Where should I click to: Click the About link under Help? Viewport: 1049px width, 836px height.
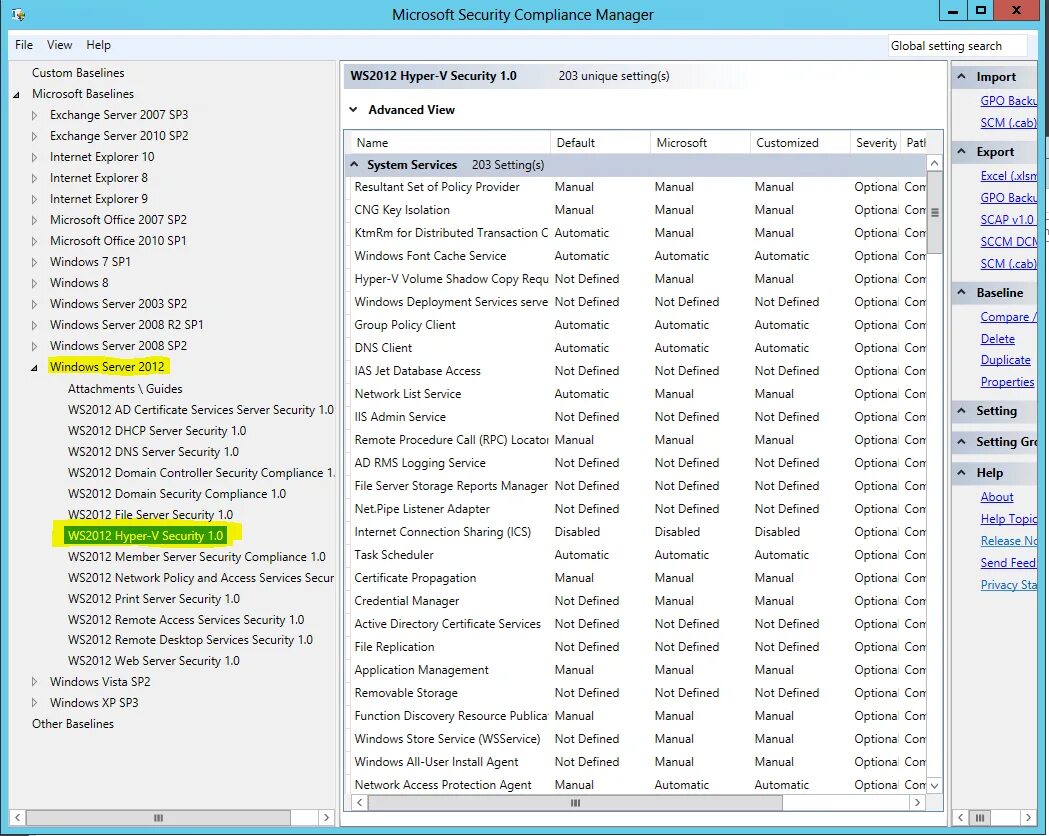(997, 497)
